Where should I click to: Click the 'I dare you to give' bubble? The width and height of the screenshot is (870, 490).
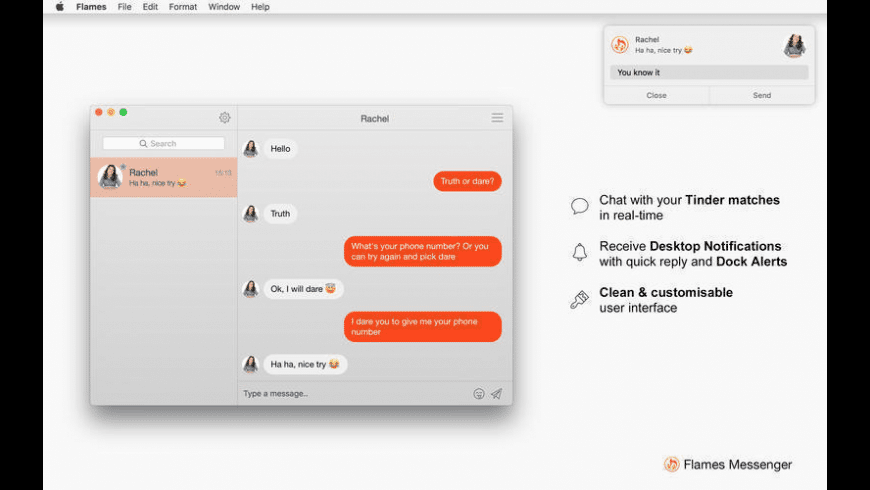pos(423,327)
